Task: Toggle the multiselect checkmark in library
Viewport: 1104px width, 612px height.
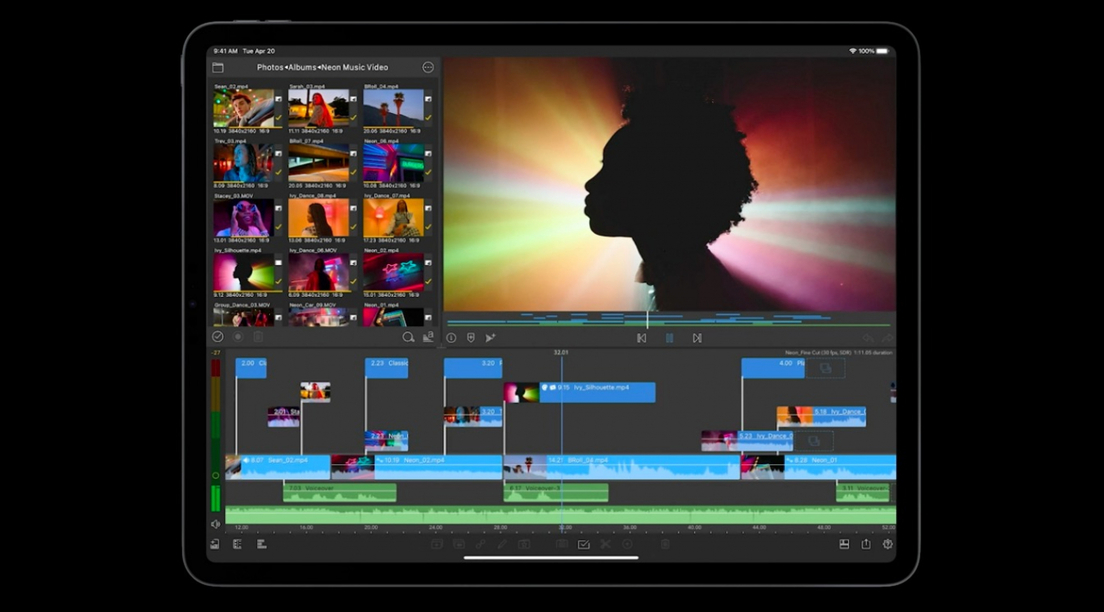Action: click(218, 337)
